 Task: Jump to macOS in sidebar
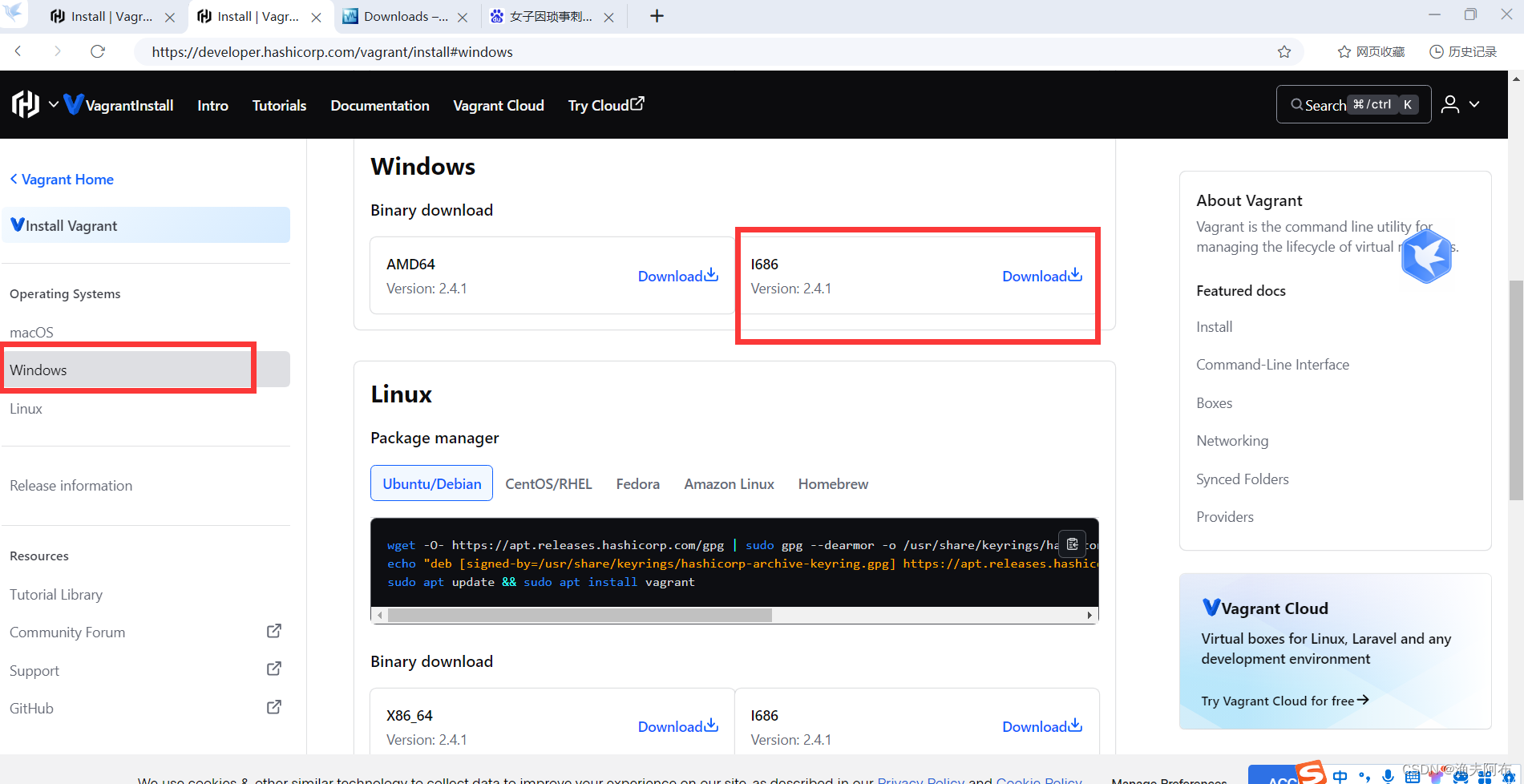point(31,332)
